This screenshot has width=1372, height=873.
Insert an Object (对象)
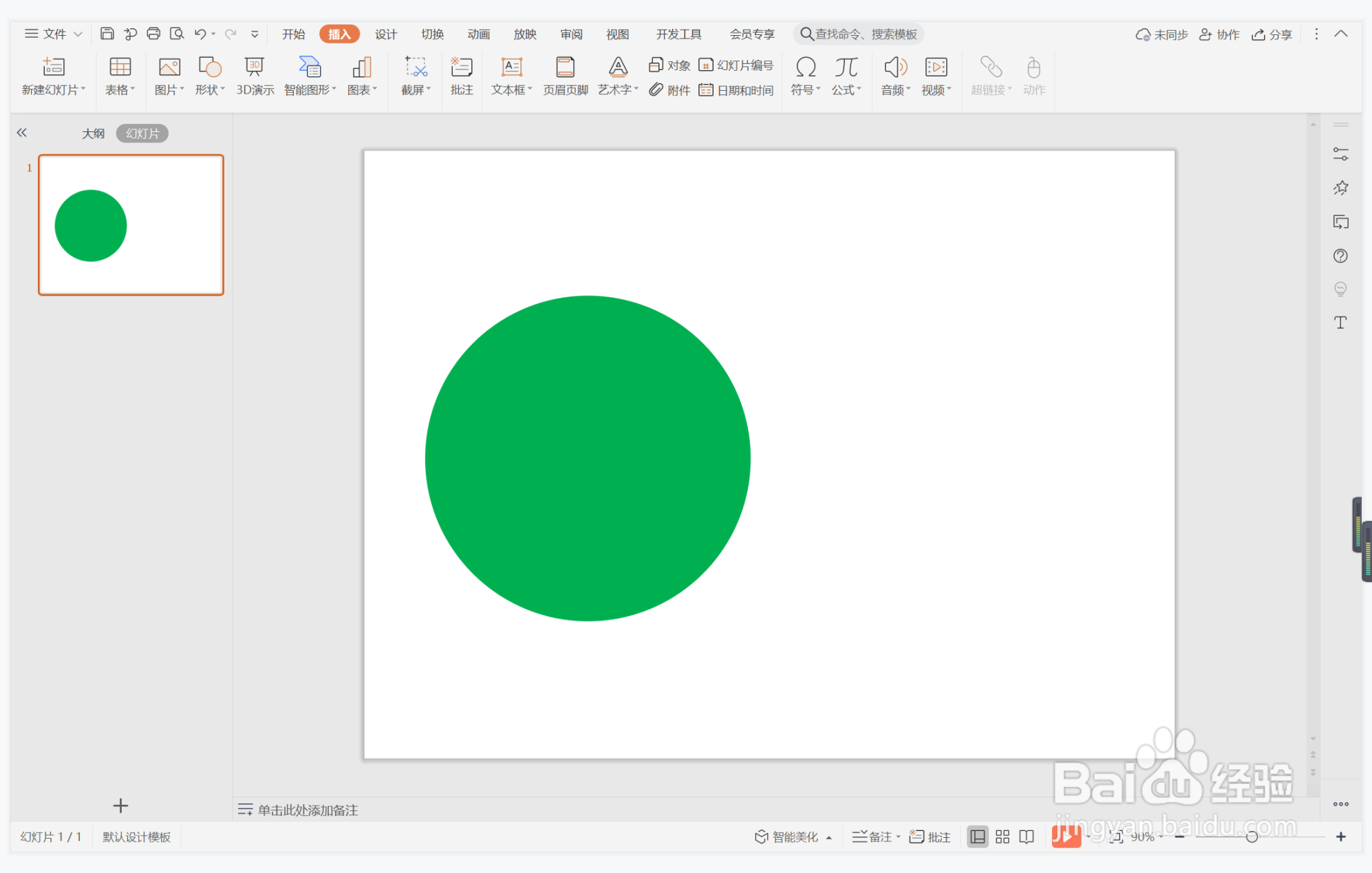pos(669,65)
